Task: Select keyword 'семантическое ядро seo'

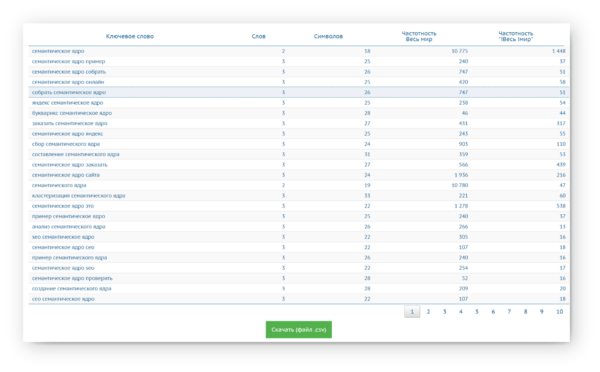Action: point(63,268)
